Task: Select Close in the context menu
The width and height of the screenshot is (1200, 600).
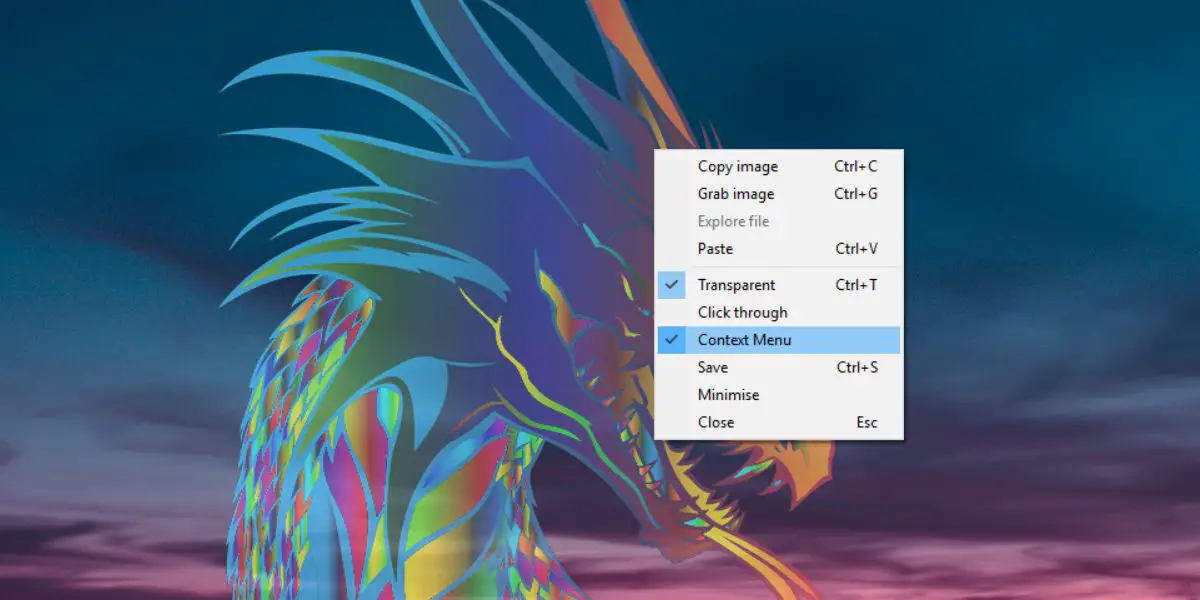Action: click(x=778, y=422)
